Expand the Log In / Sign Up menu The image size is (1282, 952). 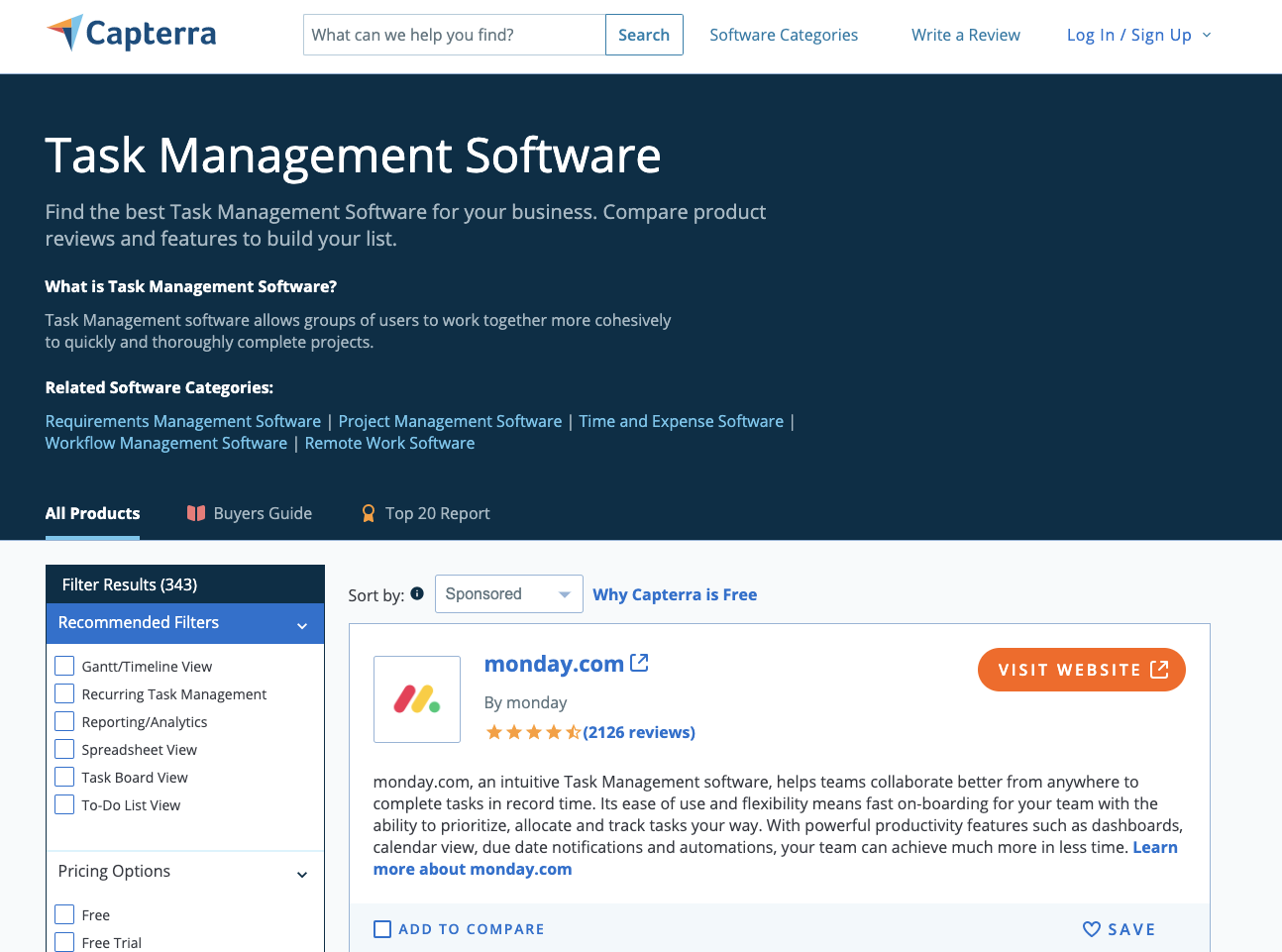(1138, 35)
